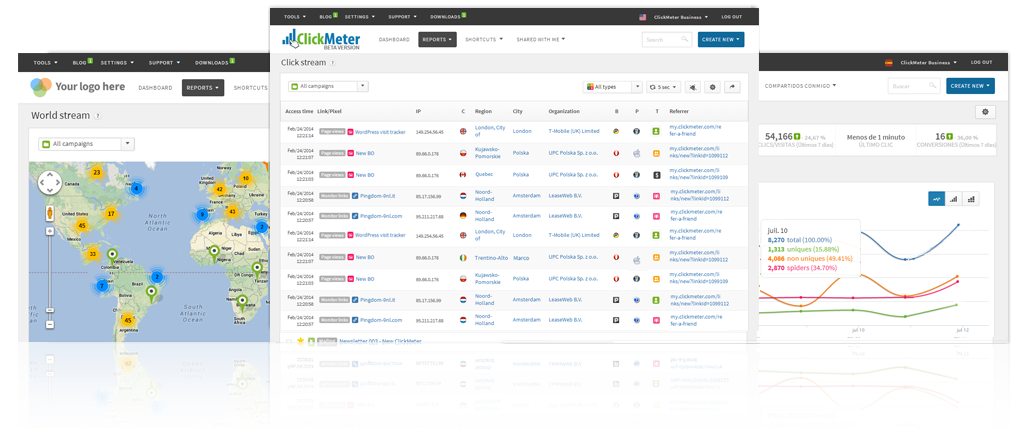Image resolution: width=1026 pixels, height=428 pixels.
Task: Click Log Out in center top bar
Action: pos(731,17)
